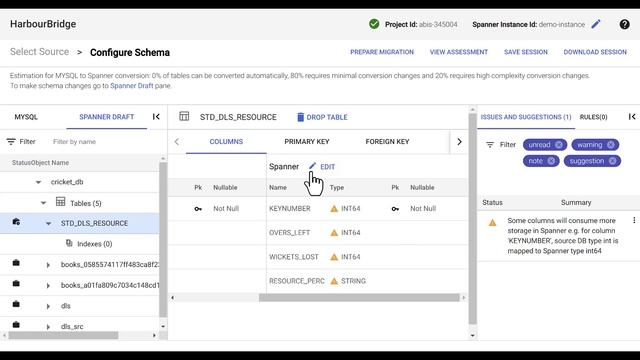Click the trash icon for Drop Table
Viewport: 640px width, 360px height.
pyautogui.click(x=300, y=117)
